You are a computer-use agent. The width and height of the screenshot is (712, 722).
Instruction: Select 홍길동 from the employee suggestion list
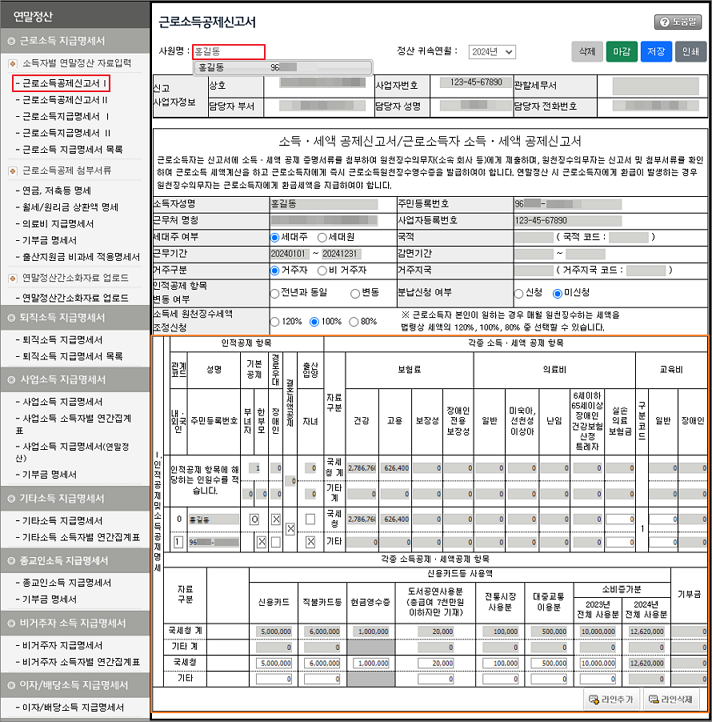(x=283, y=67)
